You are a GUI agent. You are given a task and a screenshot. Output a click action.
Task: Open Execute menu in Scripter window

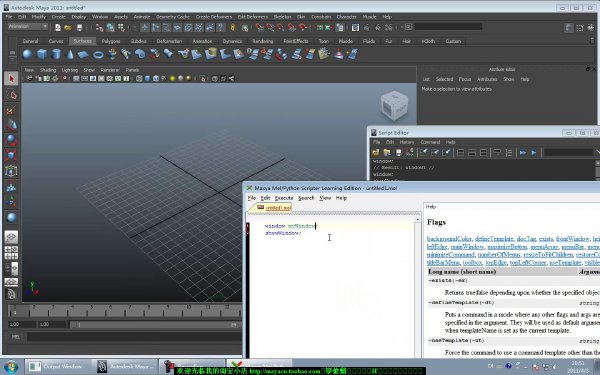click(x=284, y=198)
